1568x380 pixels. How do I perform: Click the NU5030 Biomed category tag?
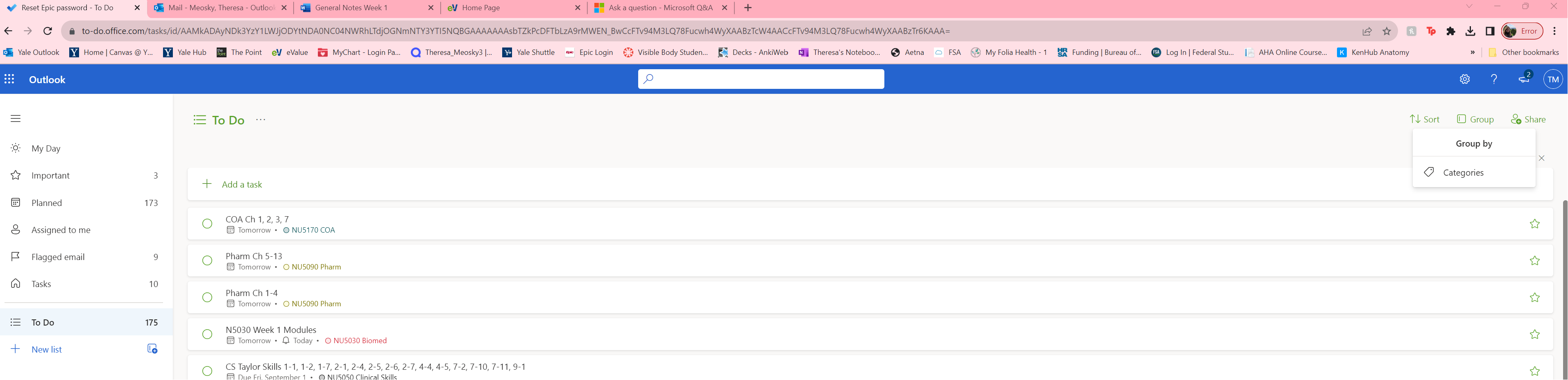click(x=356, y=340)
